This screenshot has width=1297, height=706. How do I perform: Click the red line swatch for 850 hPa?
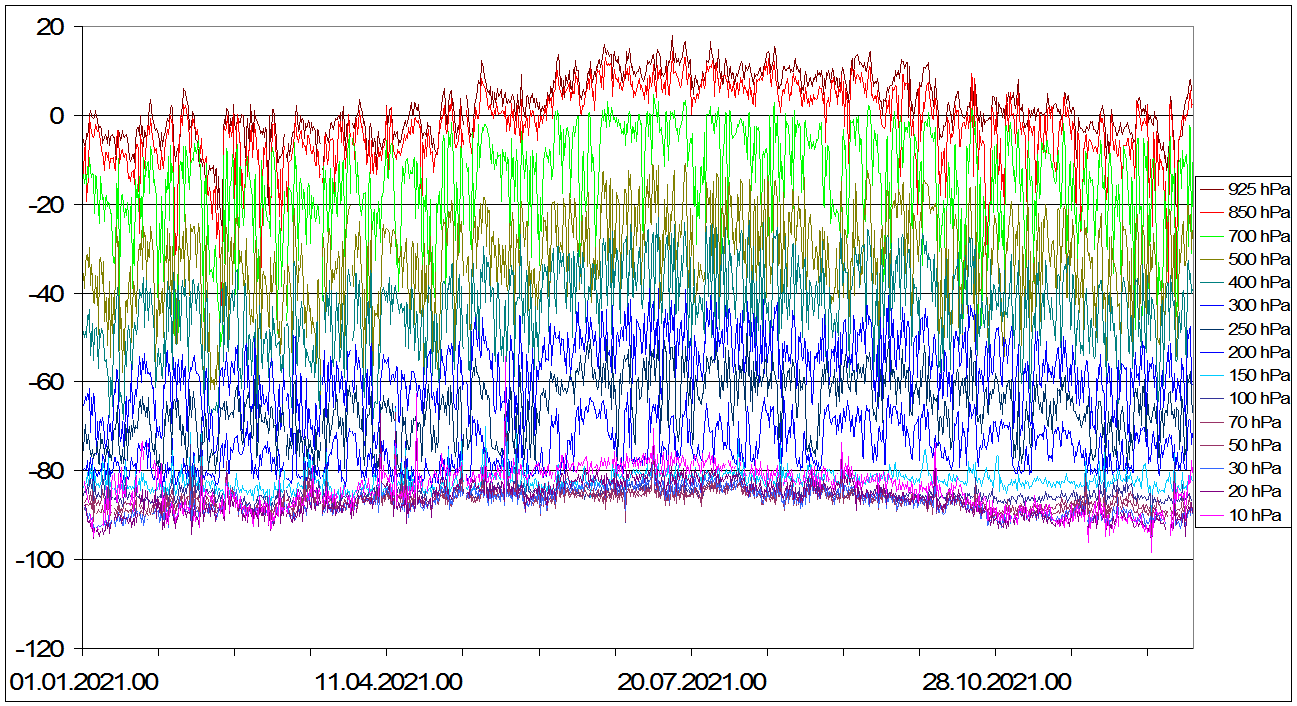pyautogui.click(x=1210, y=212)
